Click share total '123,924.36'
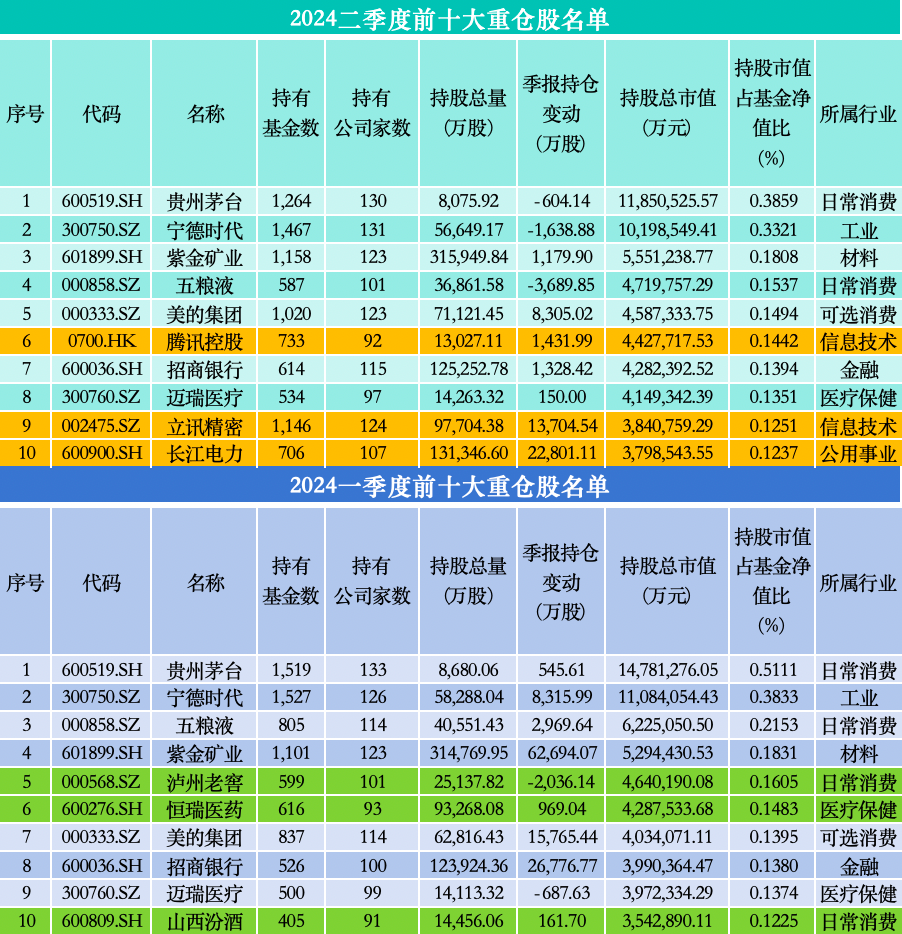Viewport: 902px width, 934px height. coord(469,865)
